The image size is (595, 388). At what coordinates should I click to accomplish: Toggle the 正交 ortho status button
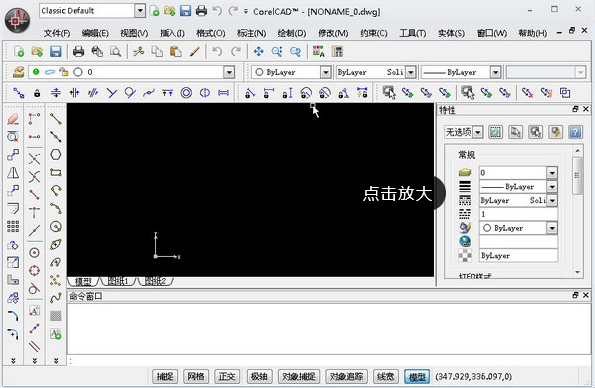[227, 376]
